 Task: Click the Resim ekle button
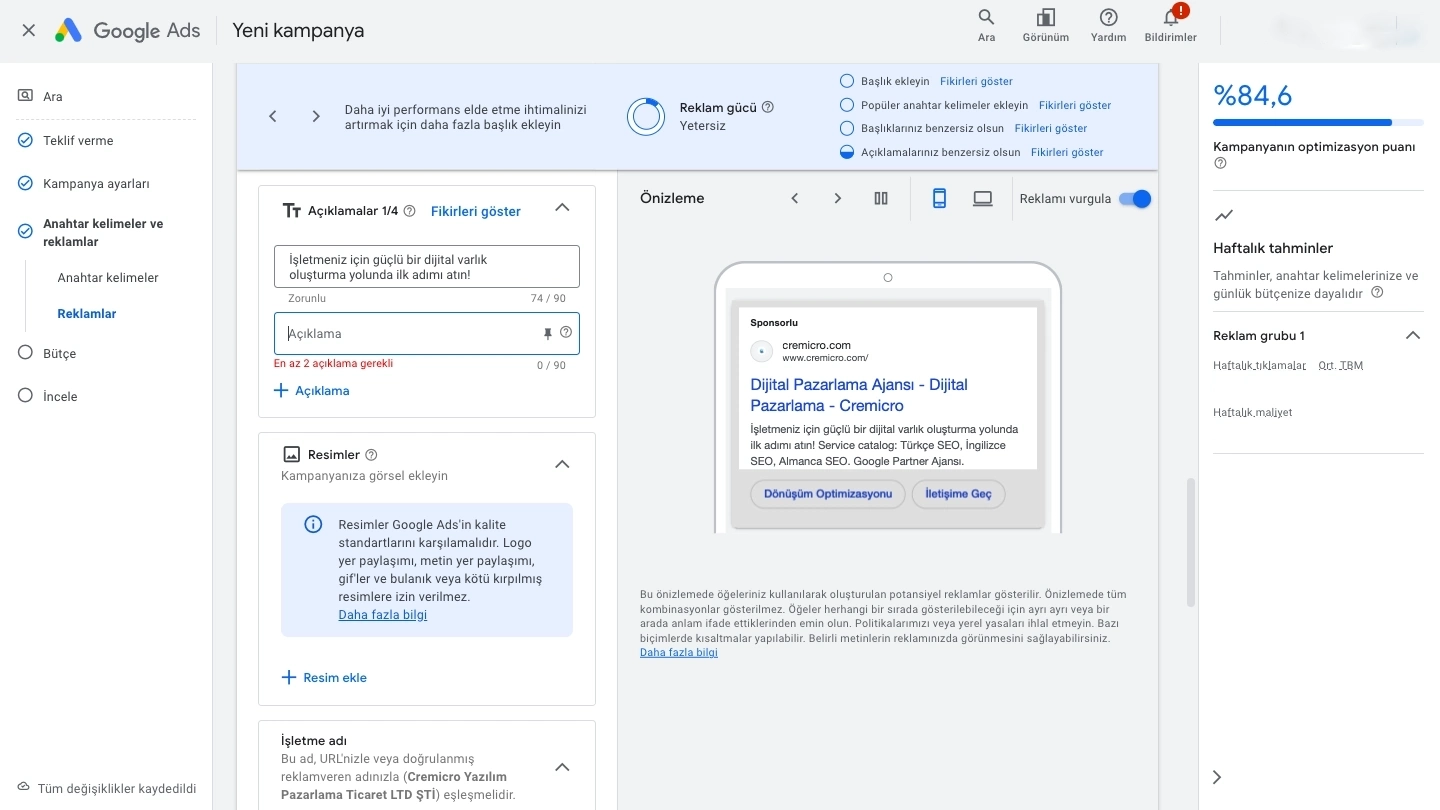point(324,677)
